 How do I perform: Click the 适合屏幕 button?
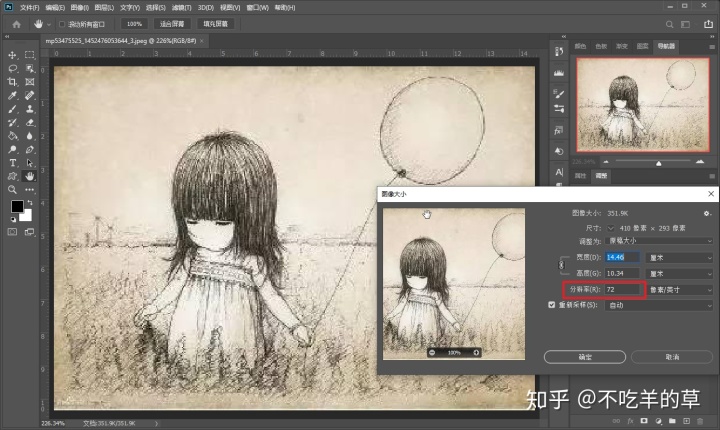point(172,24)
